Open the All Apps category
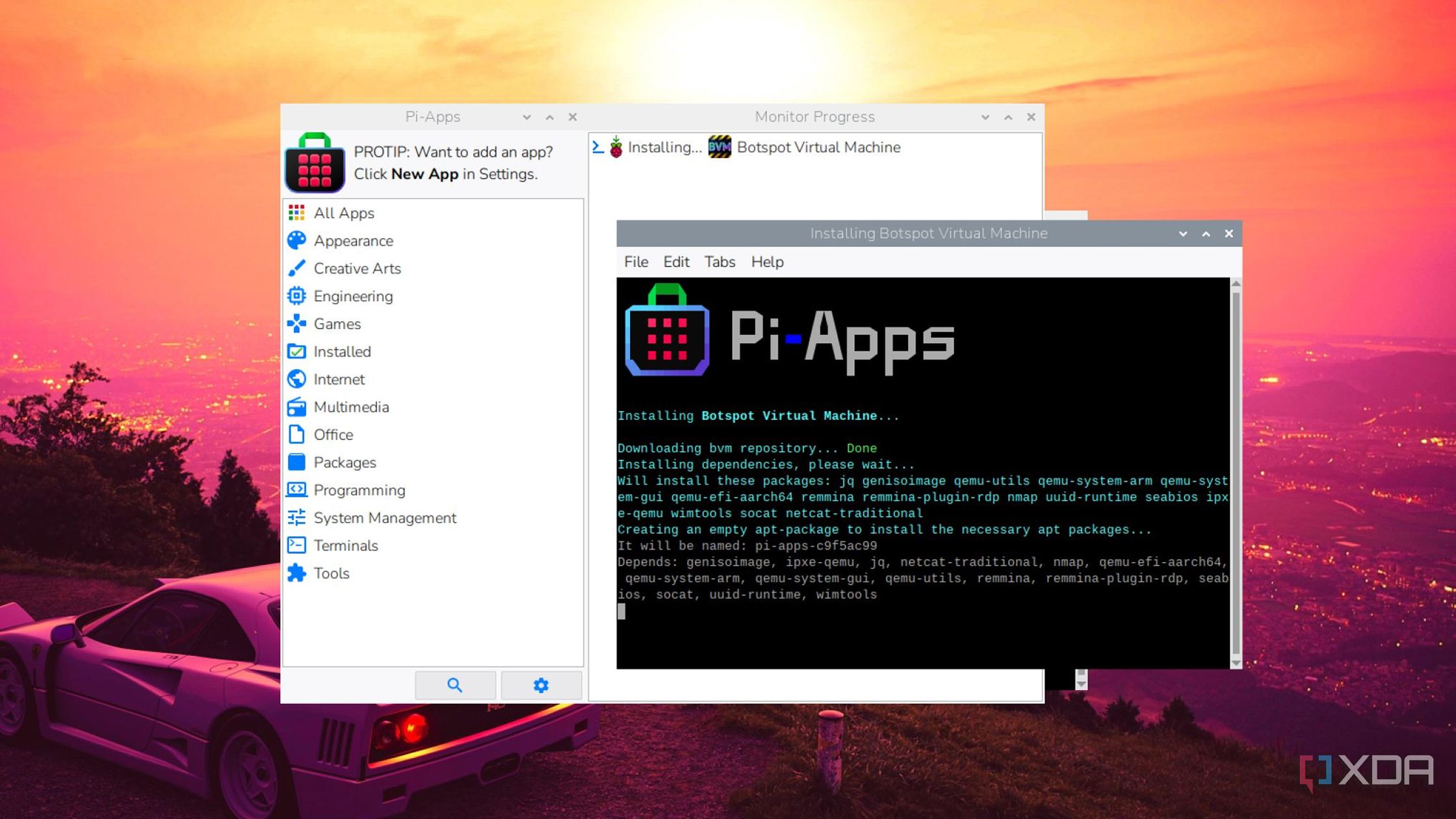The height and width of the screenshot is (819, 1456). point(343,213)
